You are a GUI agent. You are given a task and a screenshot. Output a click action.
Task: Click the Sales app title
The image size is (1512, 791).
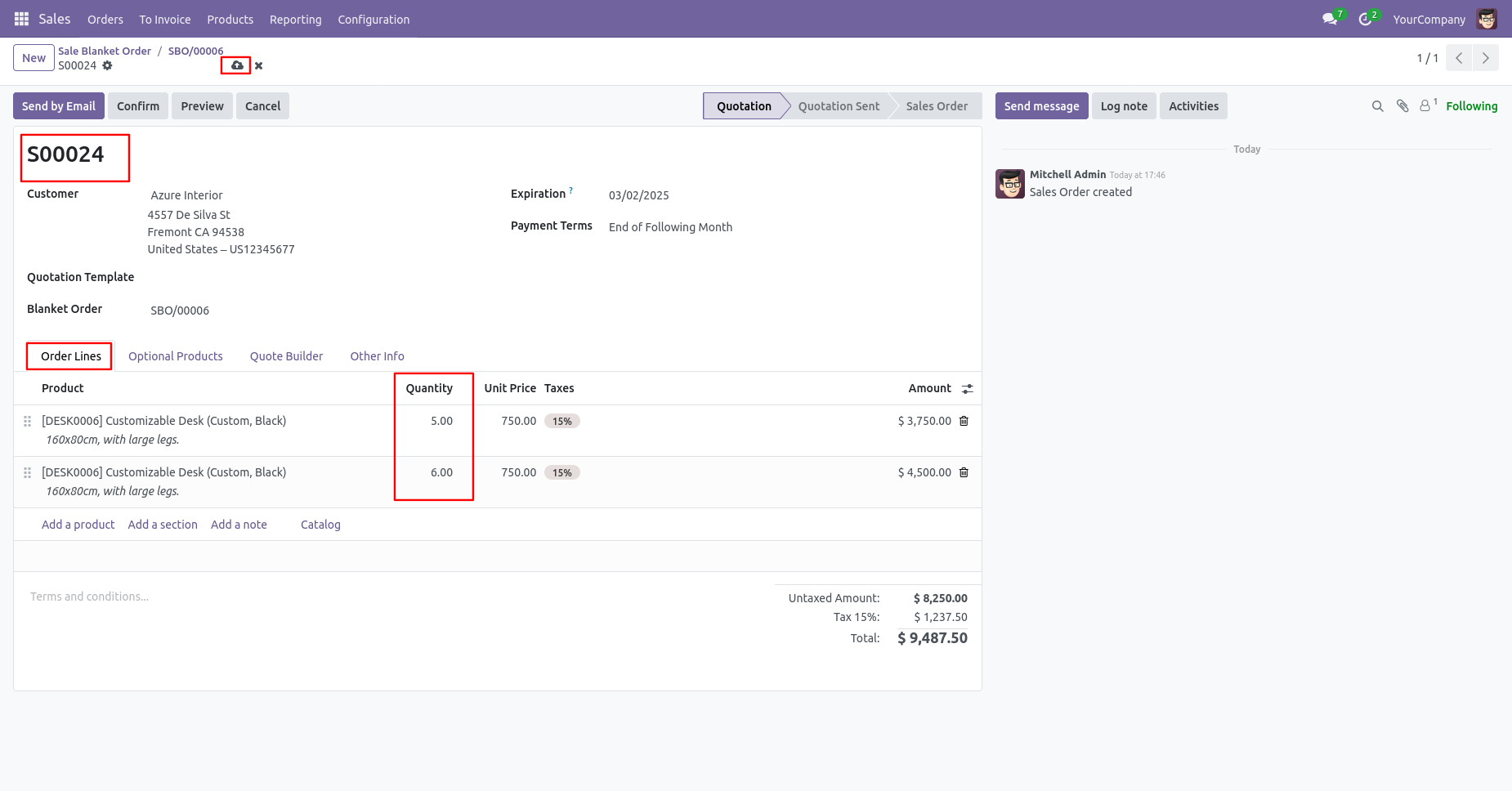coord(55,19)
